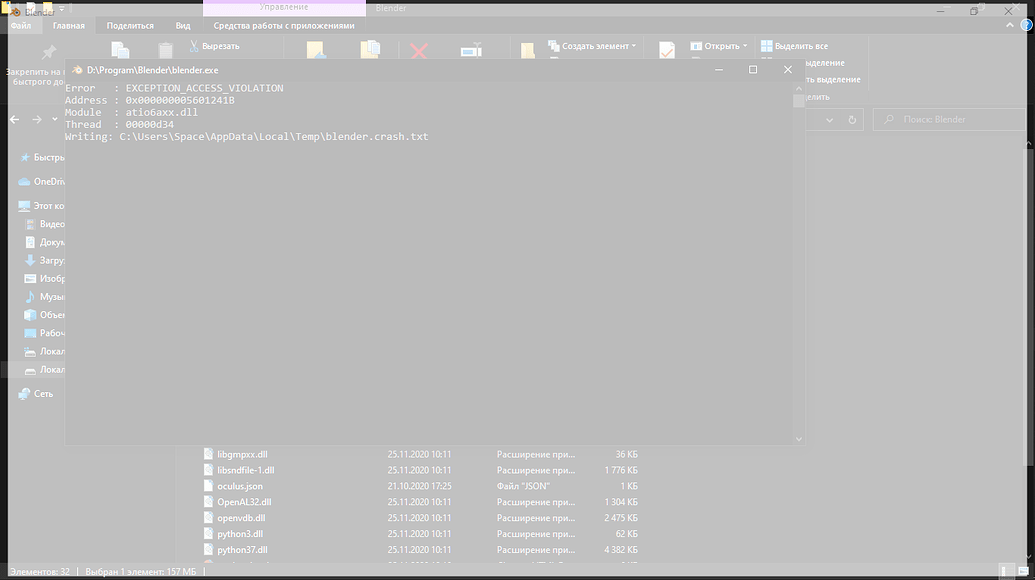Select file python37.dll
Viewport: 1035px width, 580px height.
242,550
